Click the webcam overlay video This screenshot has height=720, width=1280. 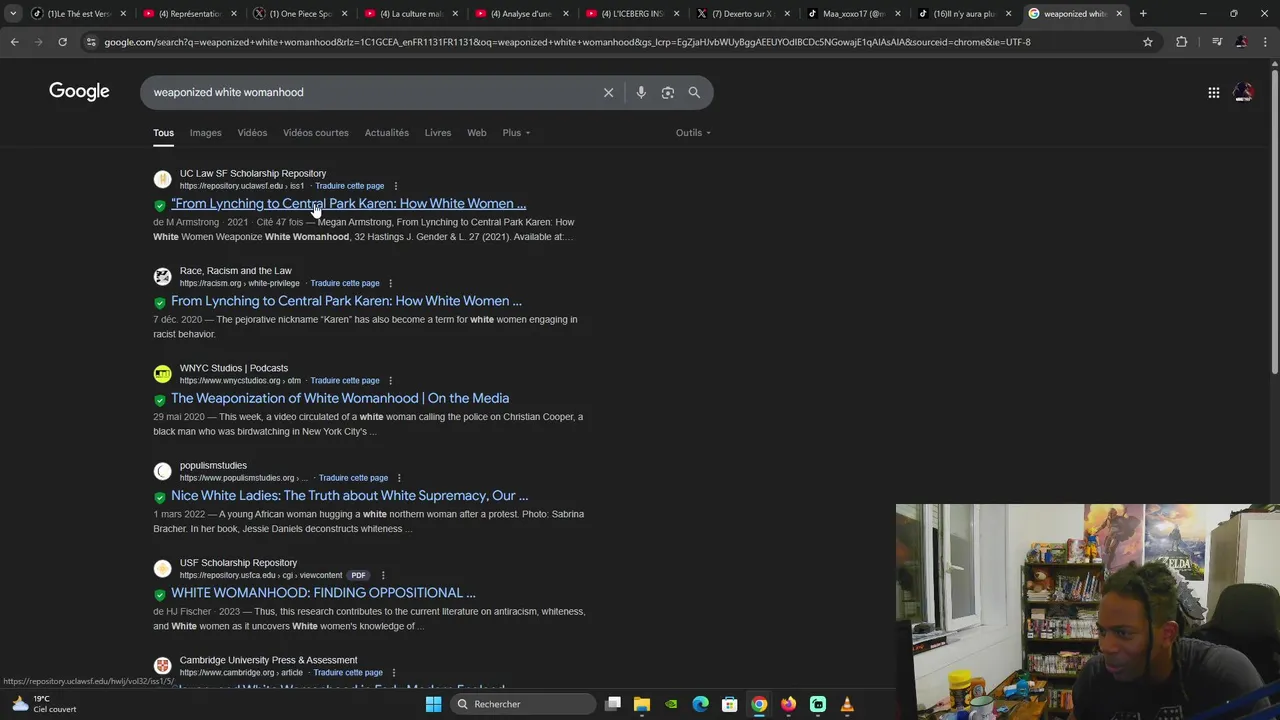pyautogui.click(x=1088, y=612)
